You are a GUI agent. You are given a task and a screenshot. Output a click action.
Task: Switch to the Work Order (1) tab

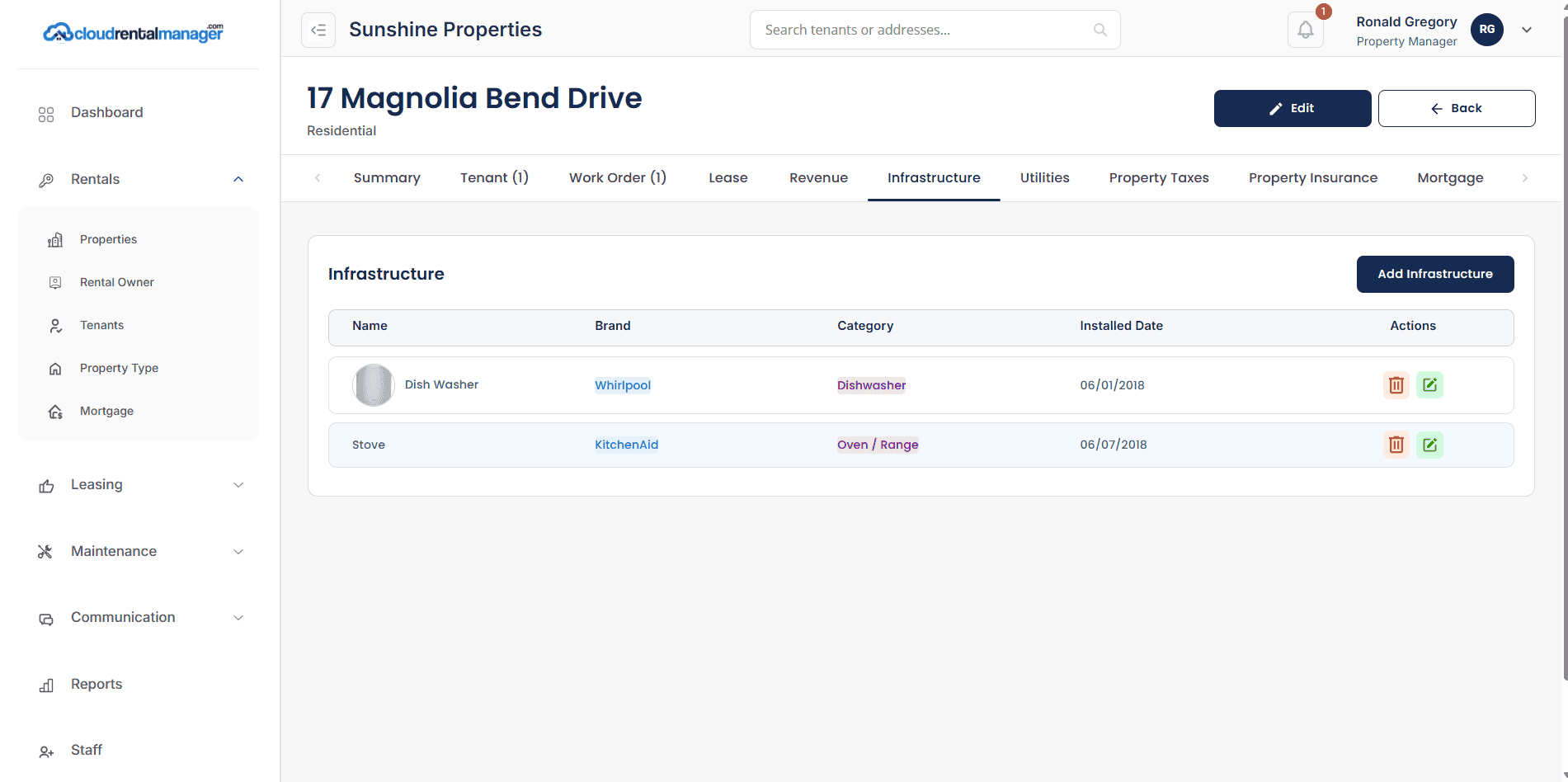click(x=617, y=178)
